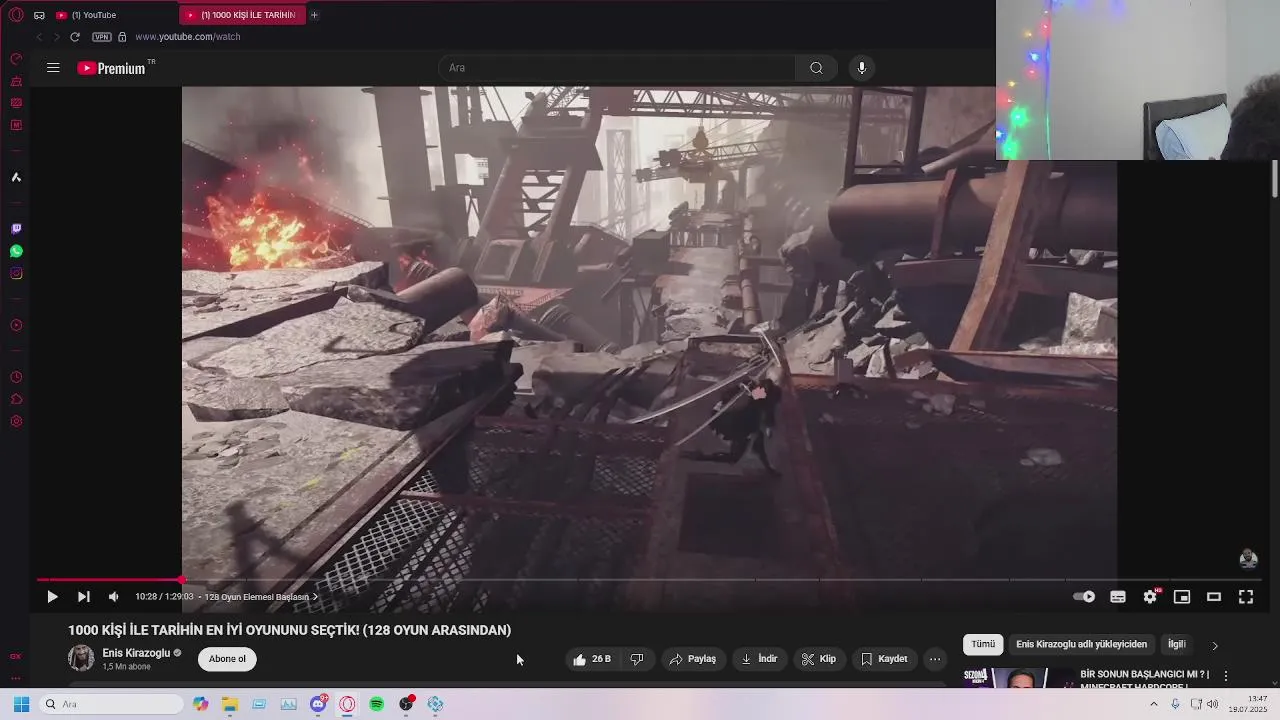Reload the current page
Image resolution: width=1280 pixels, height=720 pixels.
[x=74, y=37]
